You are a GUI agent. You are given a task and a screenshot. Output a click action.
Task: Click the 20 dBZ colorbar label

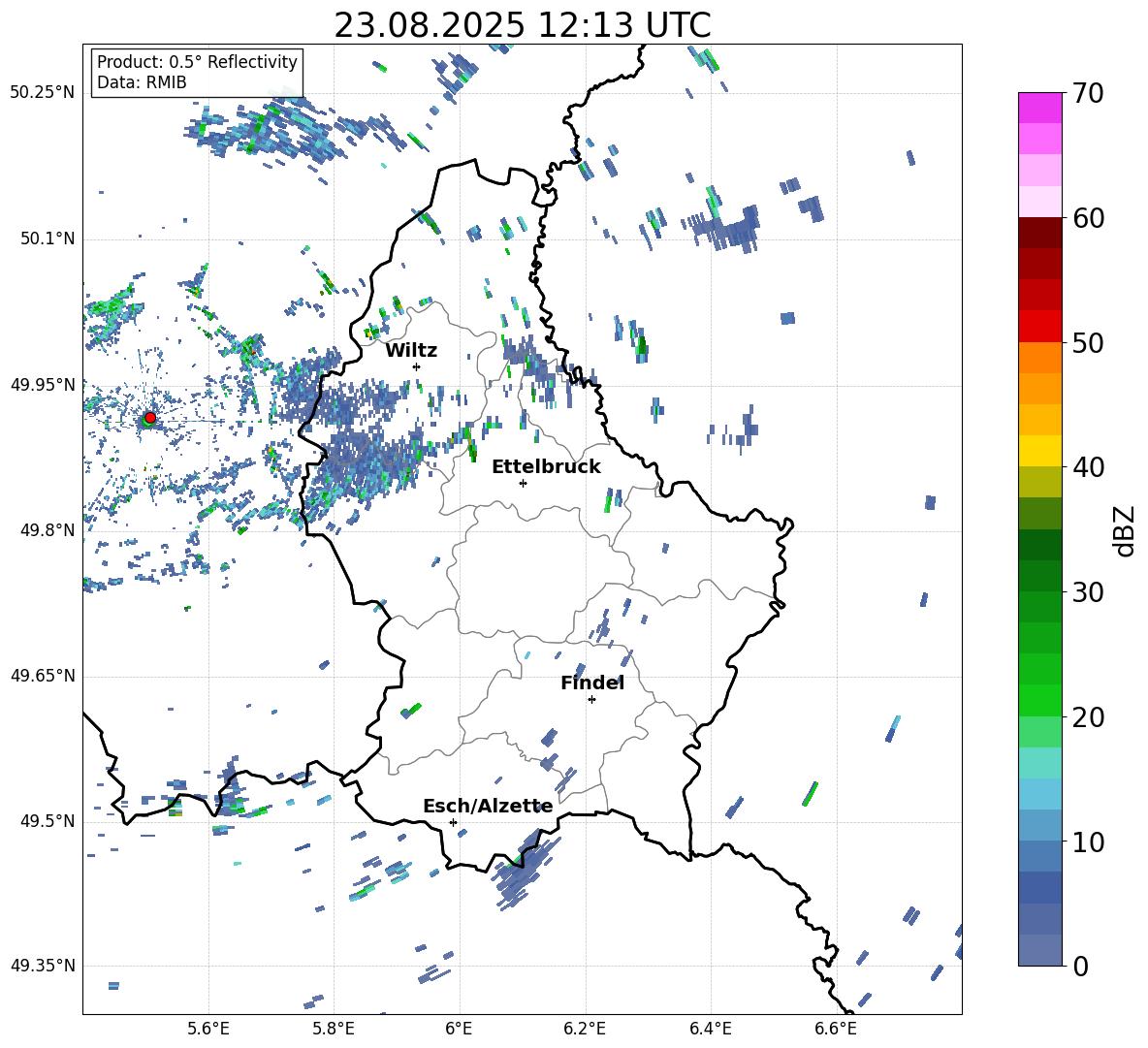tap(1088, 717)
